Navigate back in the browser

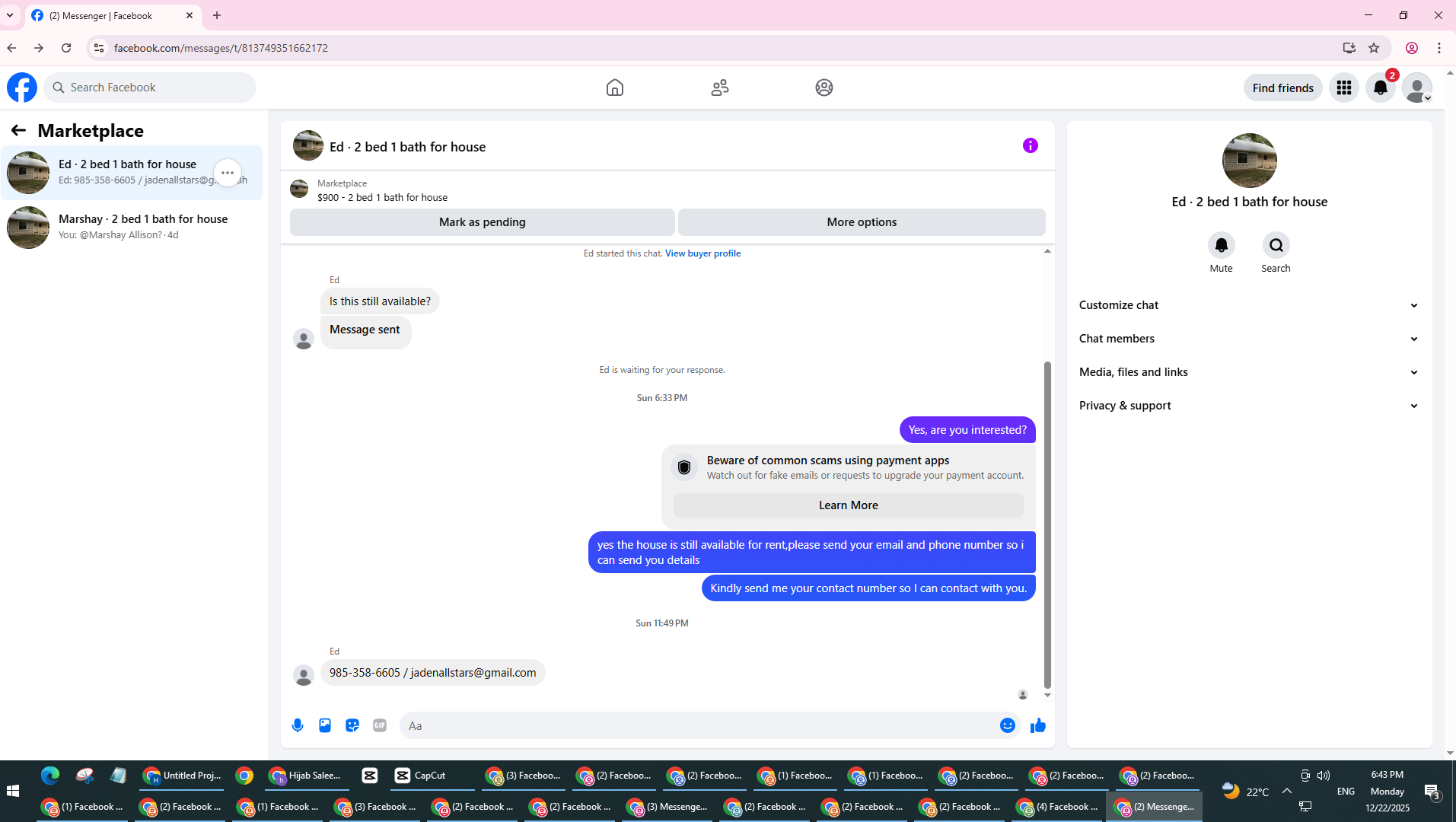(11, 48)
